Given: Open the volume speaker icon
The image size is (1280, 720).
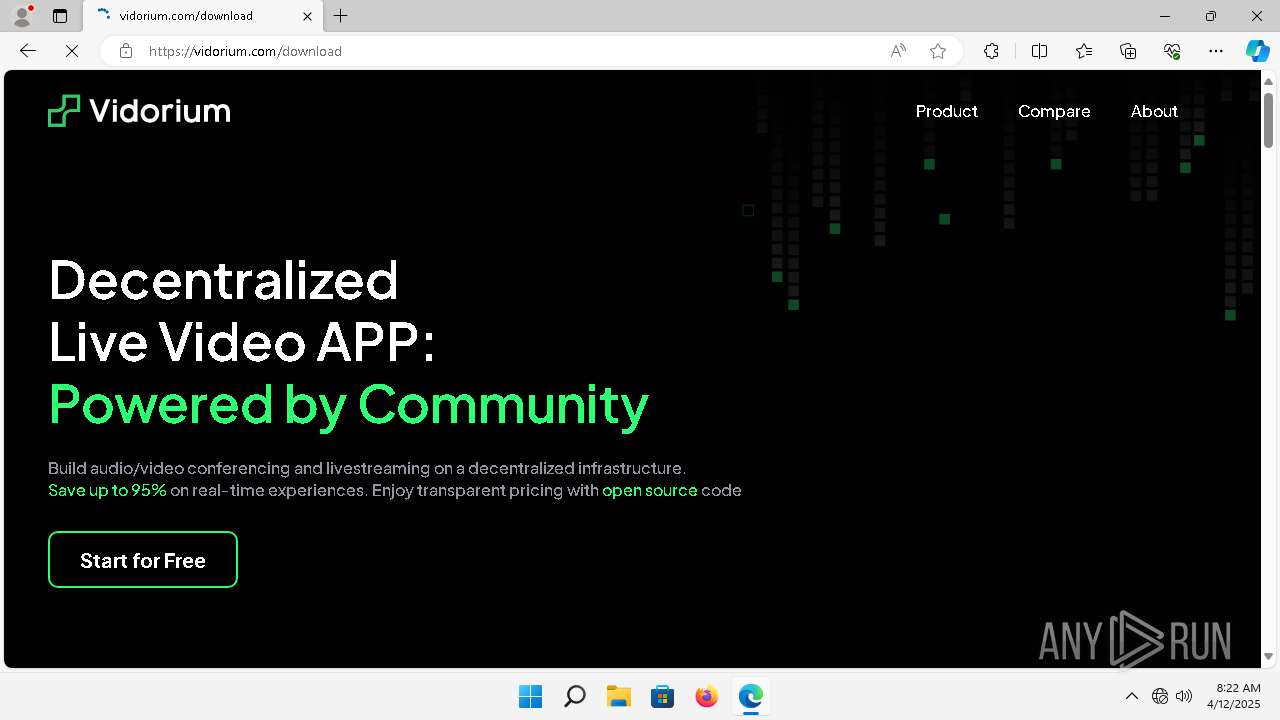Looking at the screenshot, I should [x=1184, y=696].
